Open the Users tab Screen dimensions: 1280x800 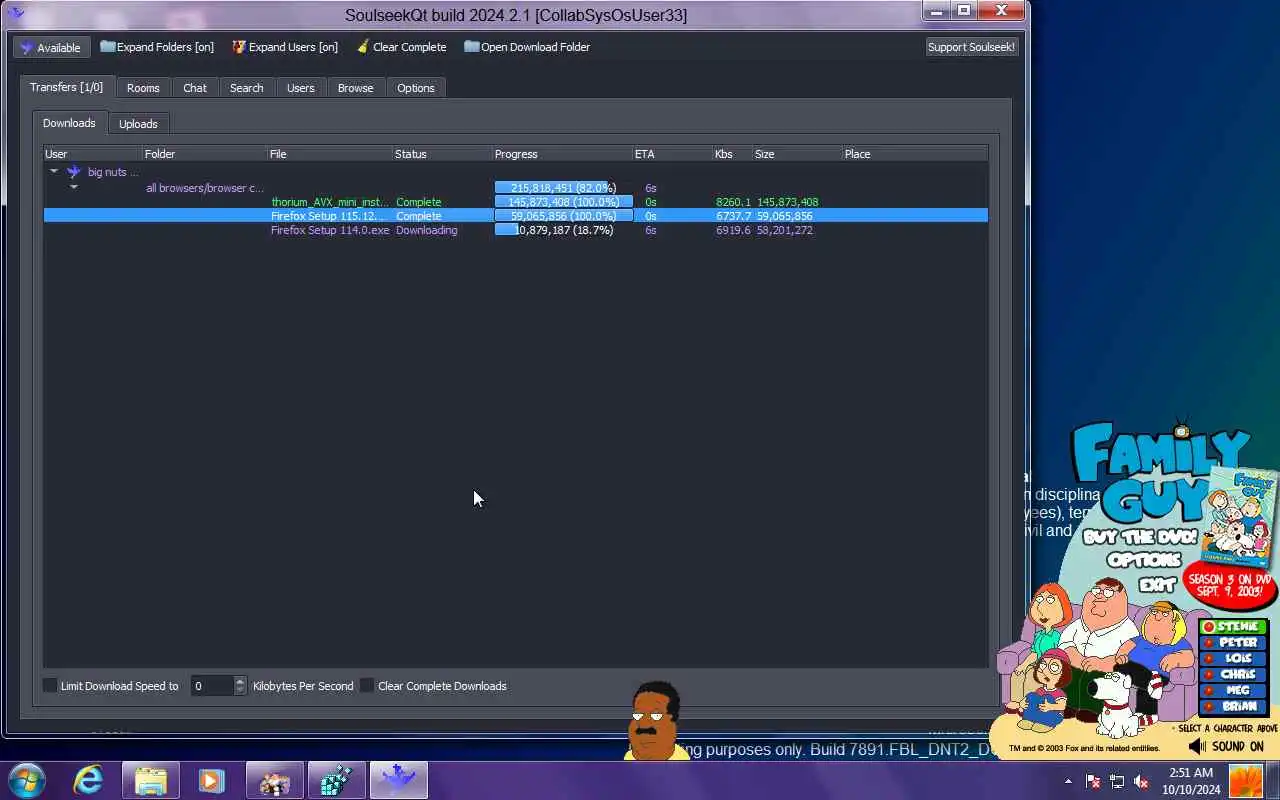click(x=300, y=88)
